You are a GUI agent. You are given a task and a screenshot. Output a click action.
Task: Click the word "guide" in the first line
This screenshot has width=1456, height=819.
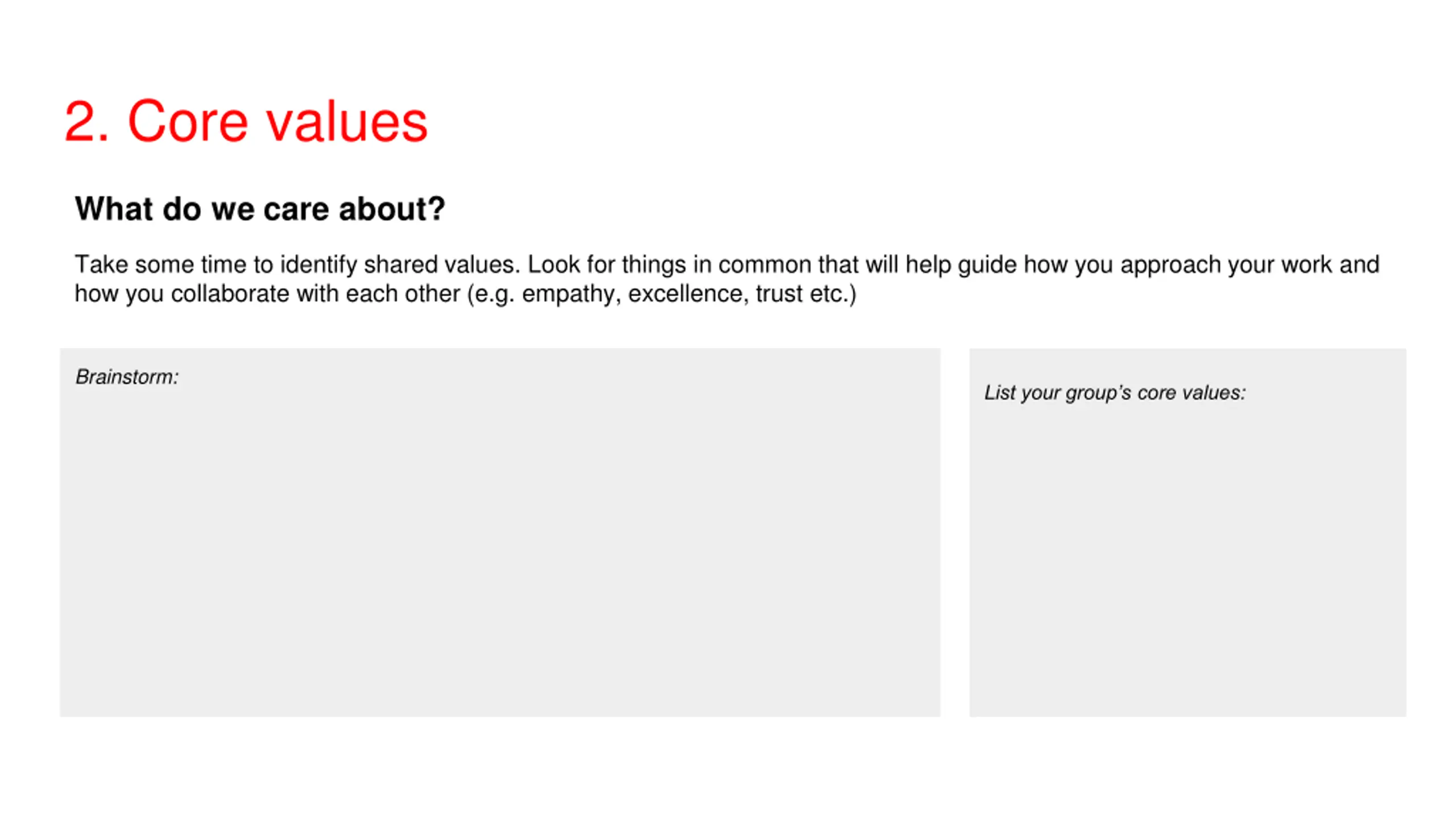[987, 265]
